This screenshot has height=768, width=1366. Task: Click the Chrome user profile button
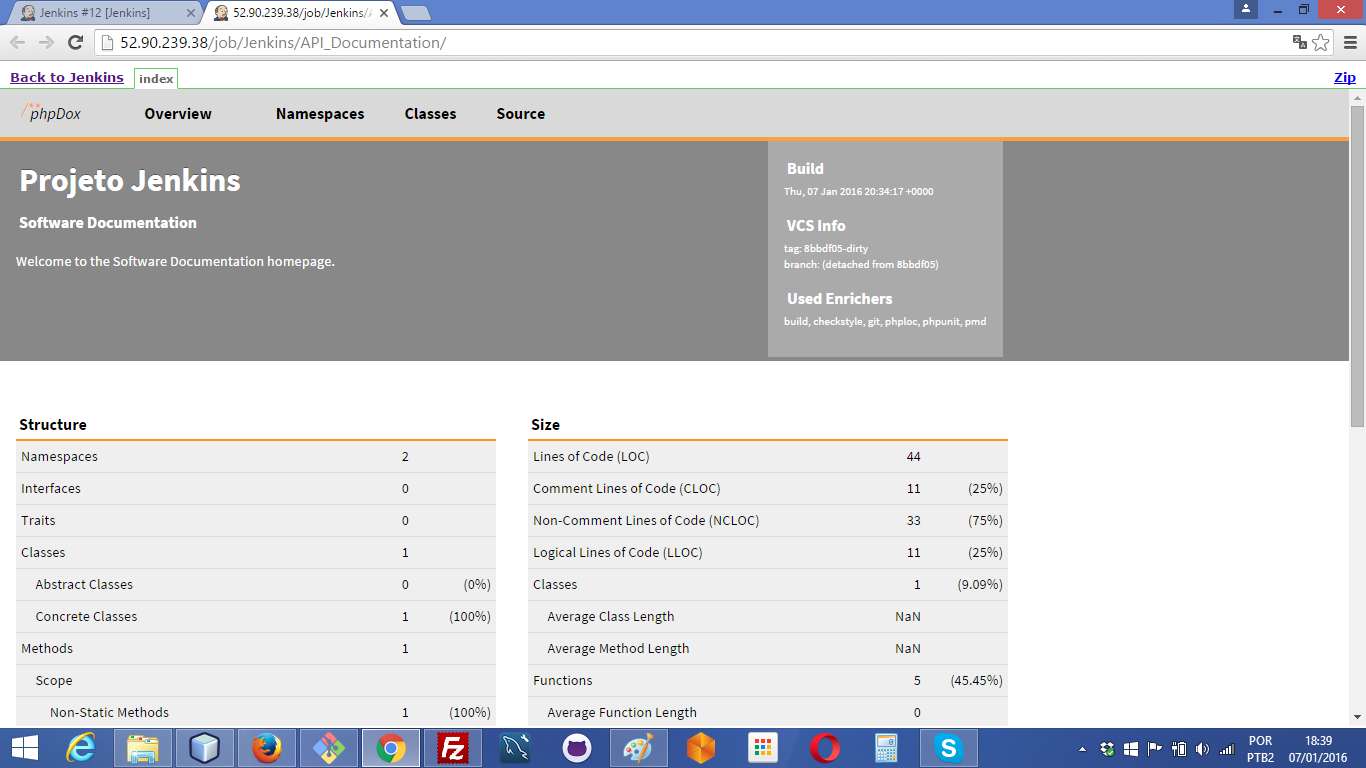point(1245,9)
